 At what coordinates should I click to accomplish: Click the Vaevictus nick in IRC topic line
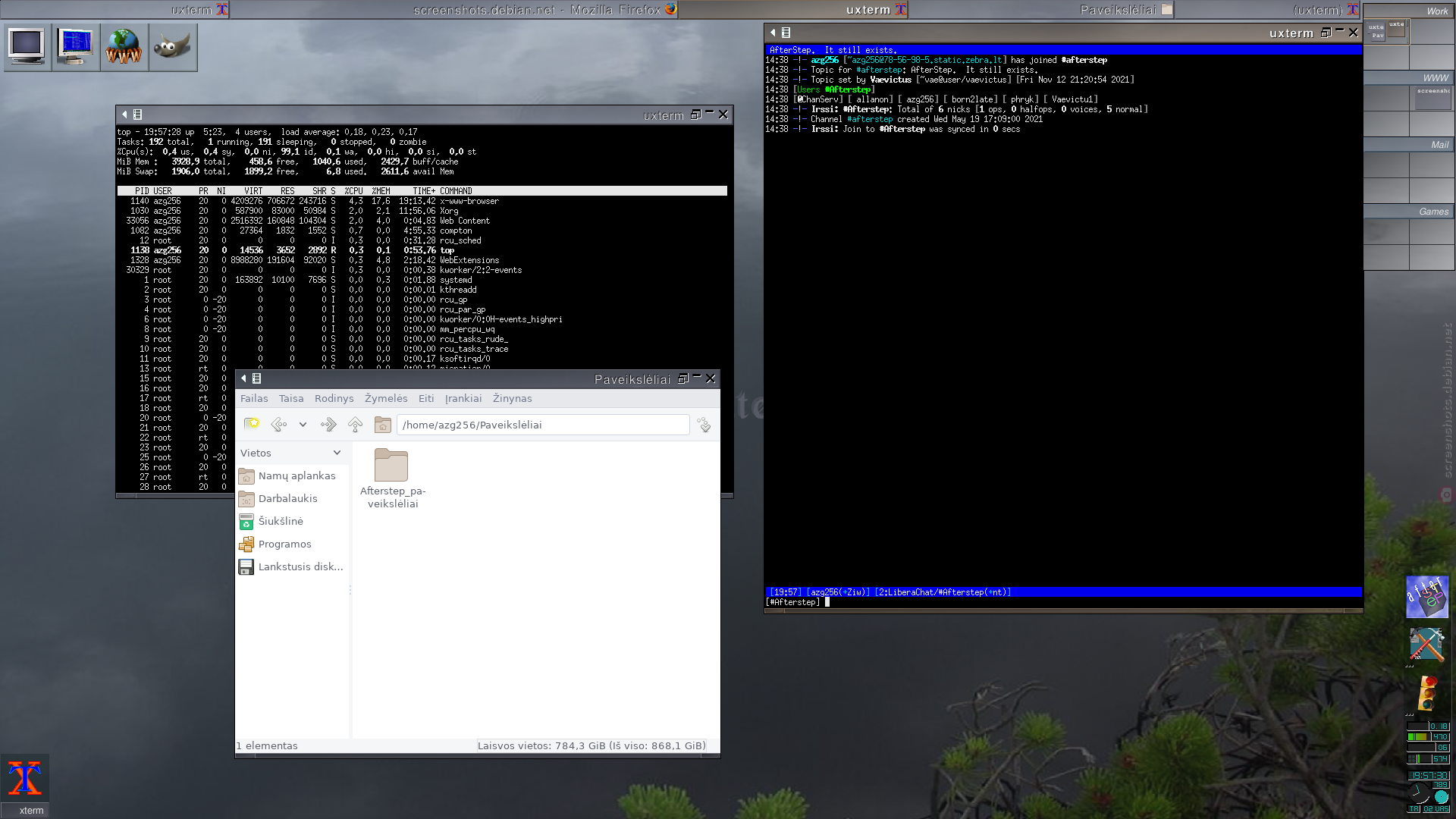(x=890, y=80)
